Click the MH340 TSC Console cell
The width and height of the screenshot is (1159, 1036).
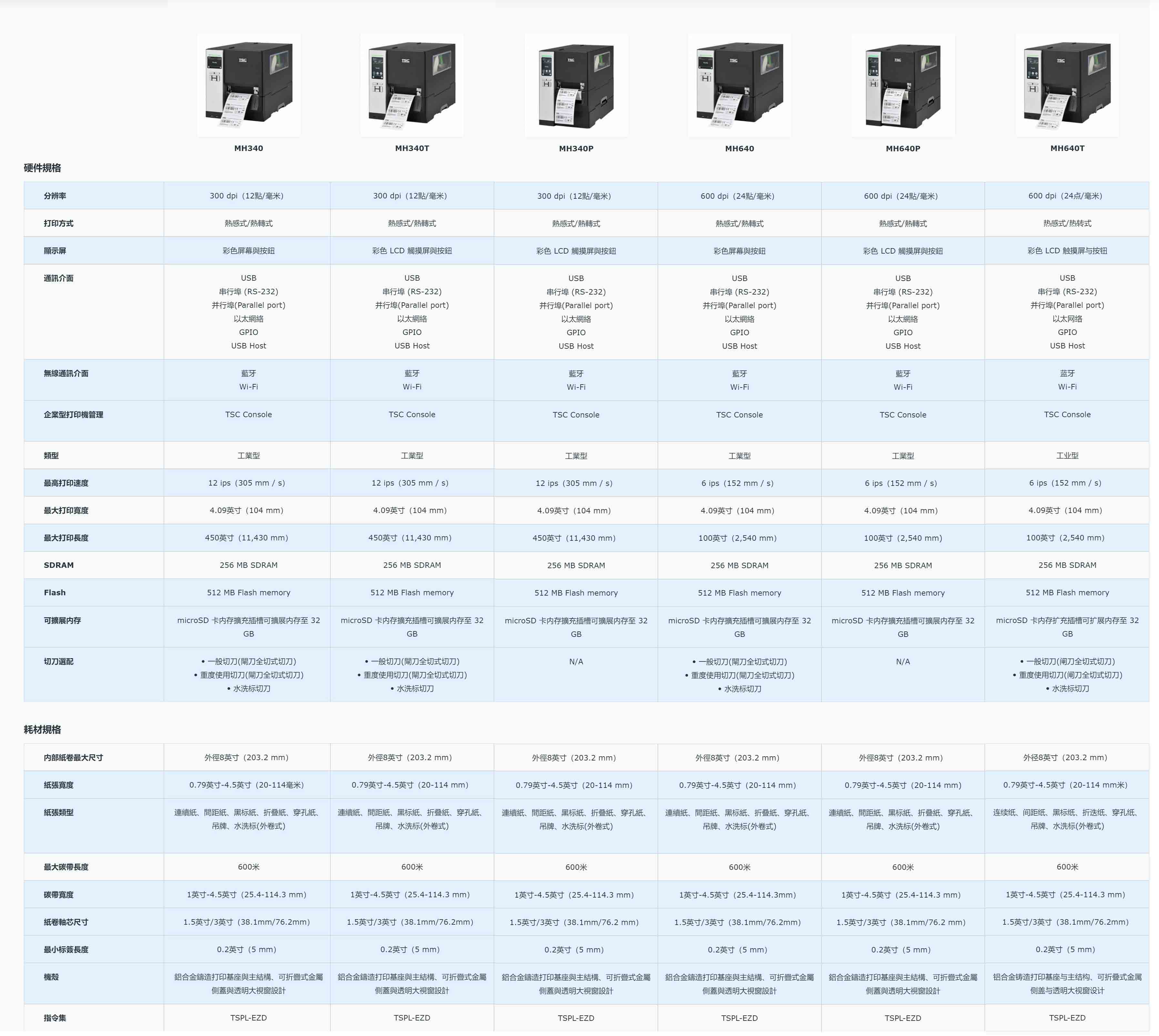(249, 414)
